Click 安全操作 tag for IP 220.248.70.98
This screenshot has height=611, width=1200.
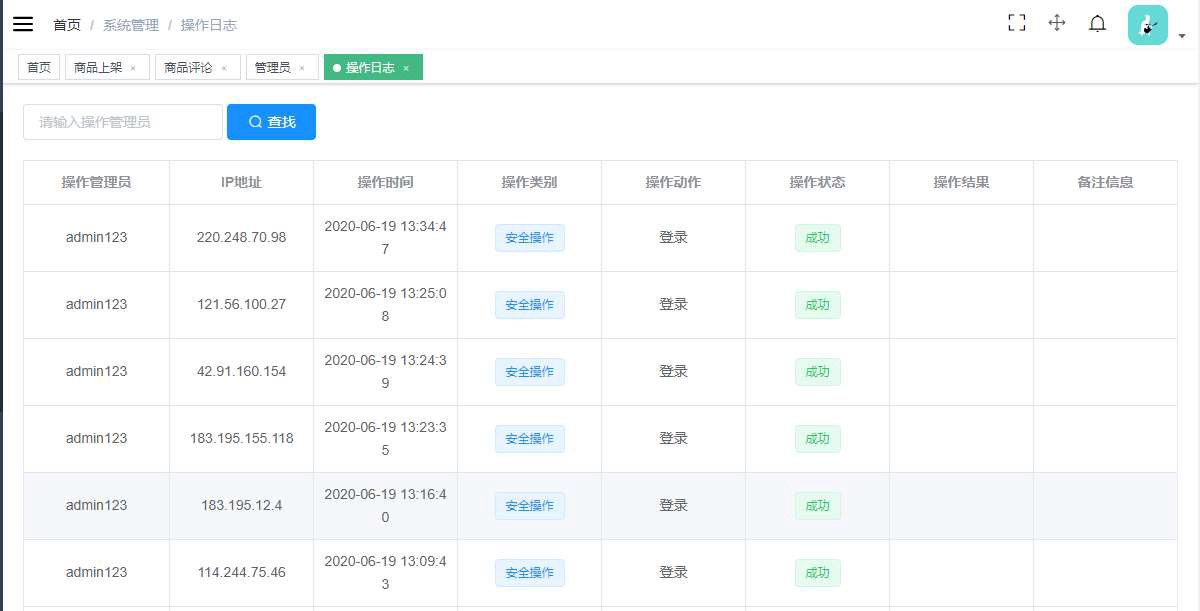529,238
